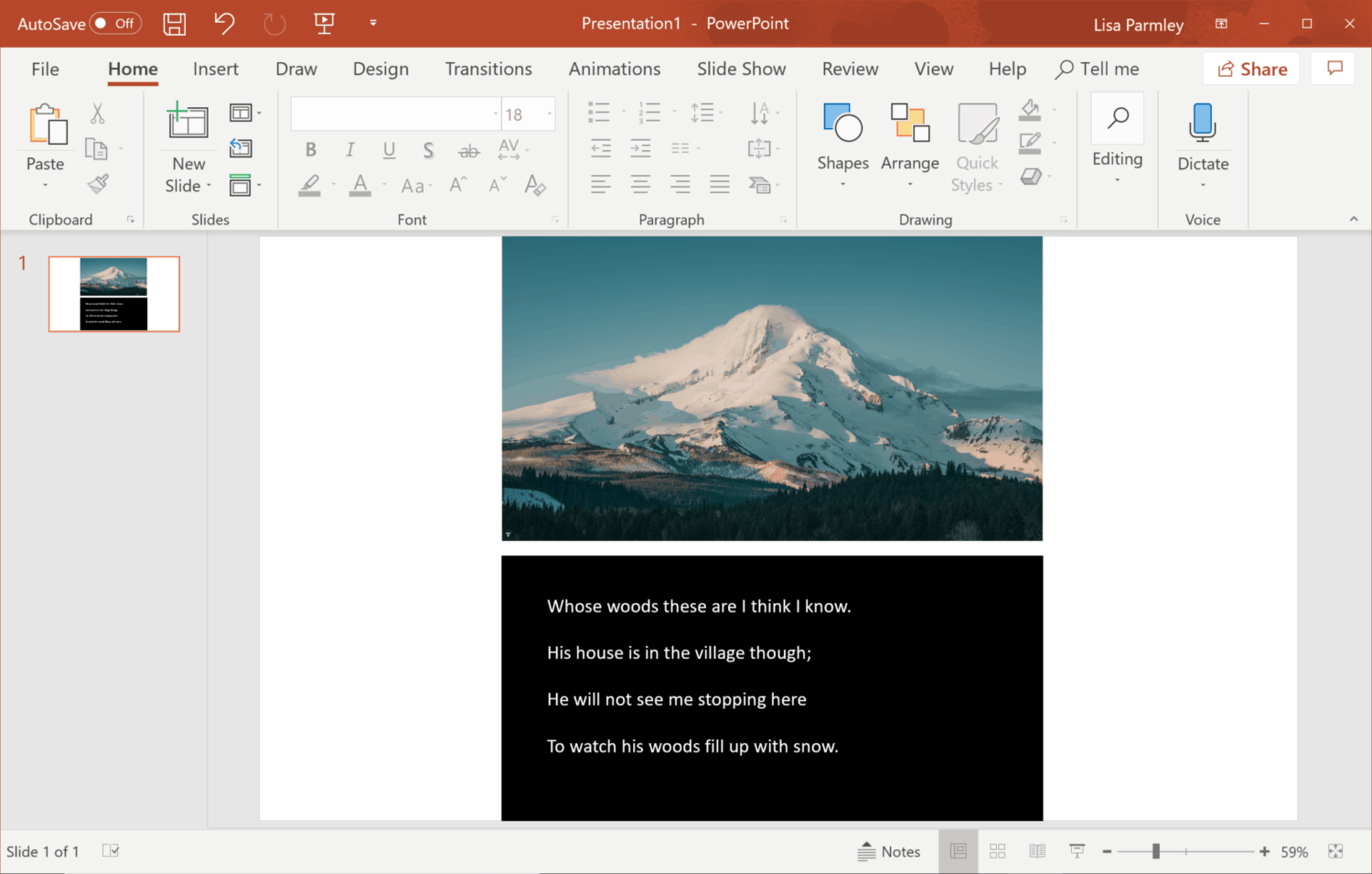Viewport: 1372px width, 874px height.
Task: Toggle AutoSave switch on
Action: point(116,24)
